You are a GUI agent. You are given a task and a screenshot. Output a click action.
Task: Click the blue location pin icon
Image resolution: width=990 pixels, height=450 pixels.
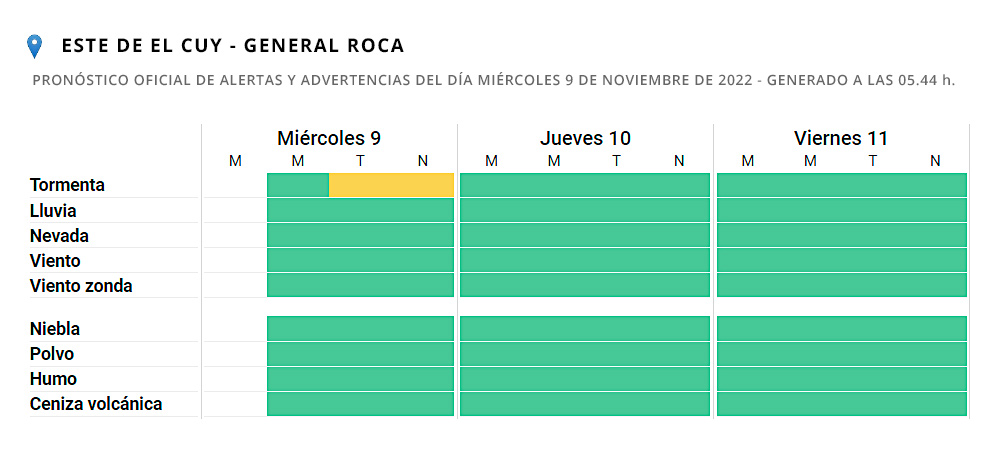35,46
